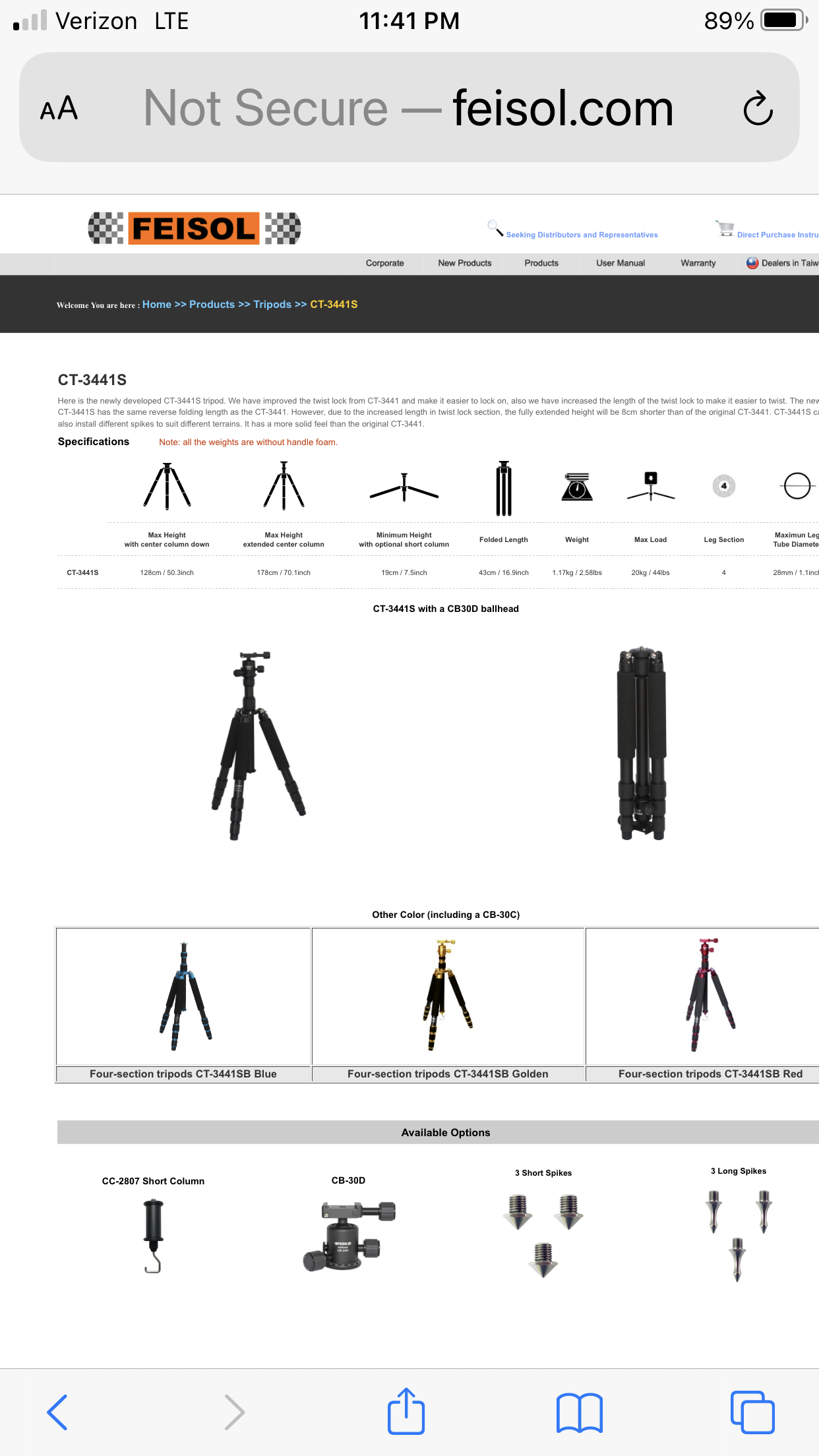Click the minimum height low tripod icon

pyautogui.click(x=404, y=488)
